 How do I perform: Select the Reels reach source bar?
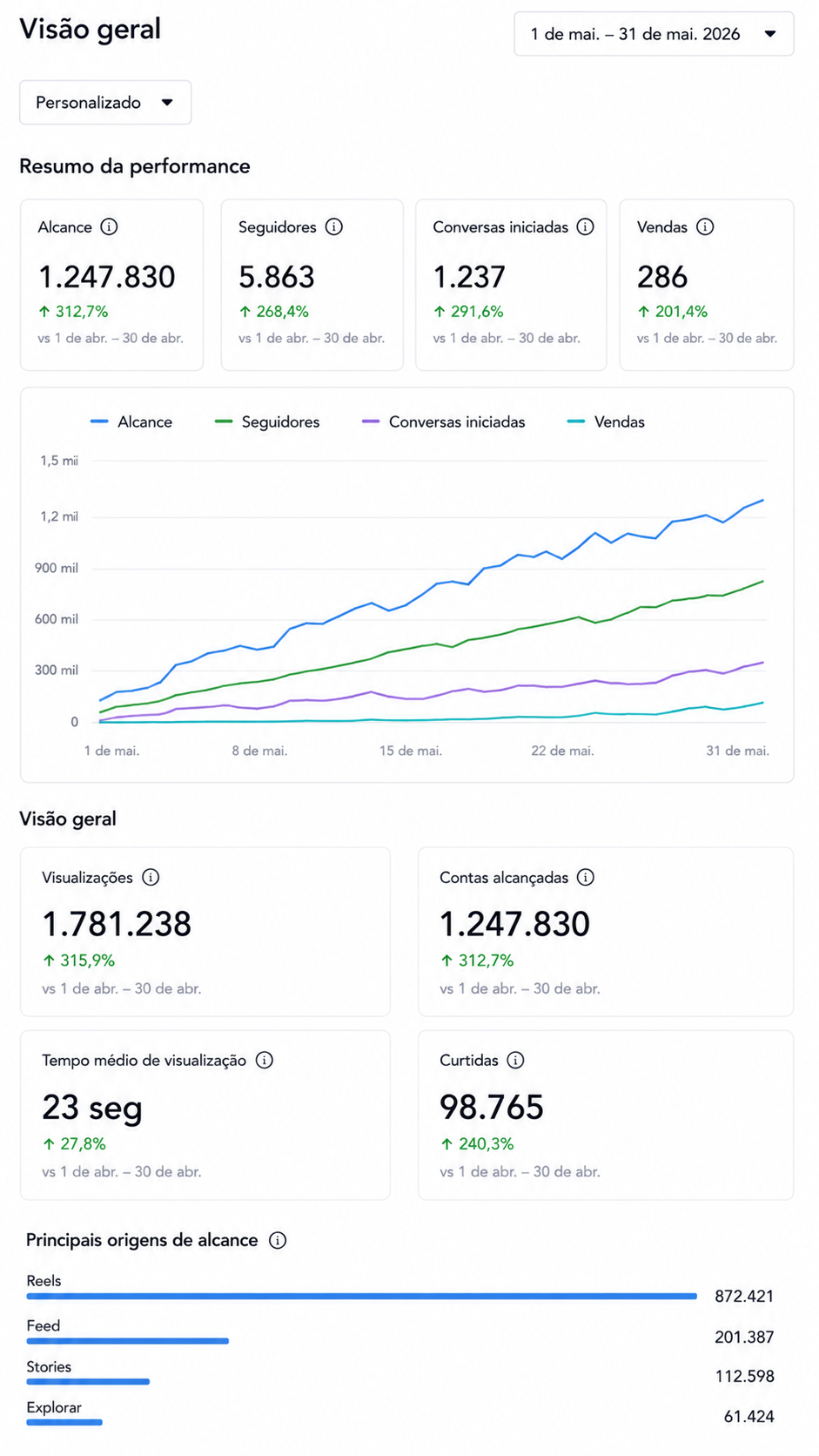click(x=362, y=1297)
